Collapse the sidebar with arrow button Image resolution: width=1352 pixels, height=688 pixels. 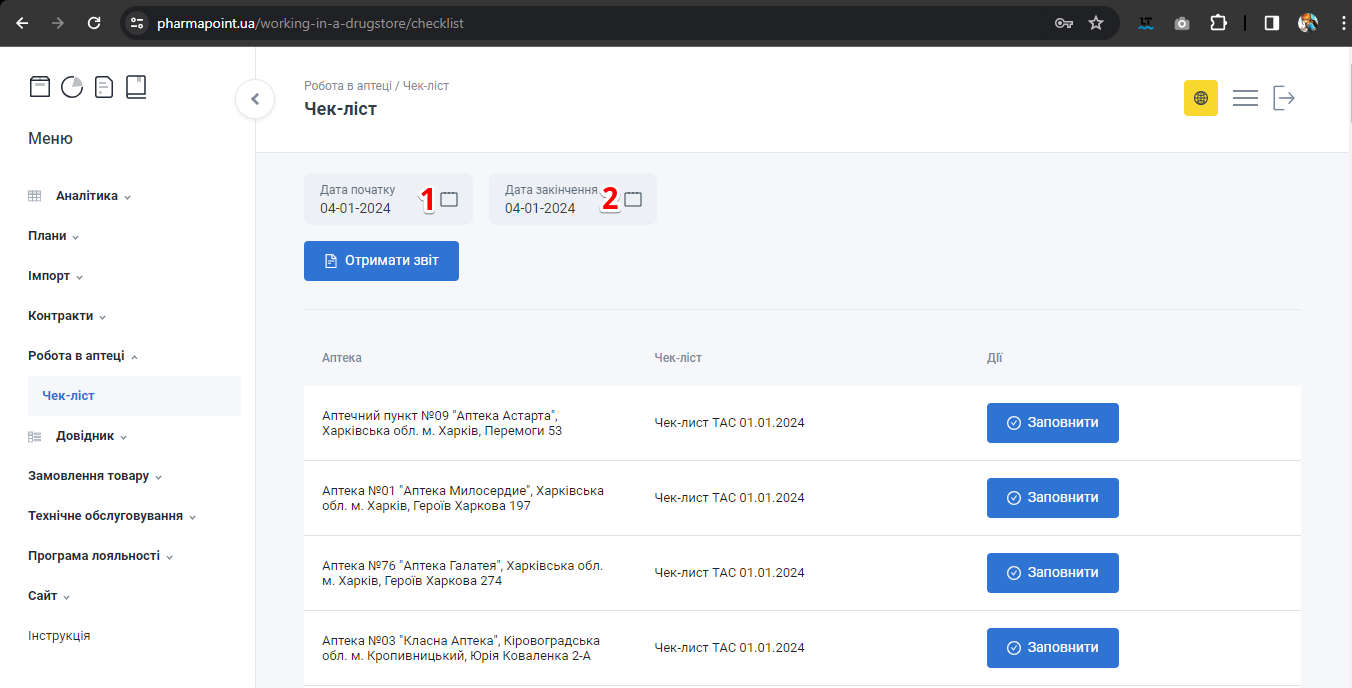255,99
